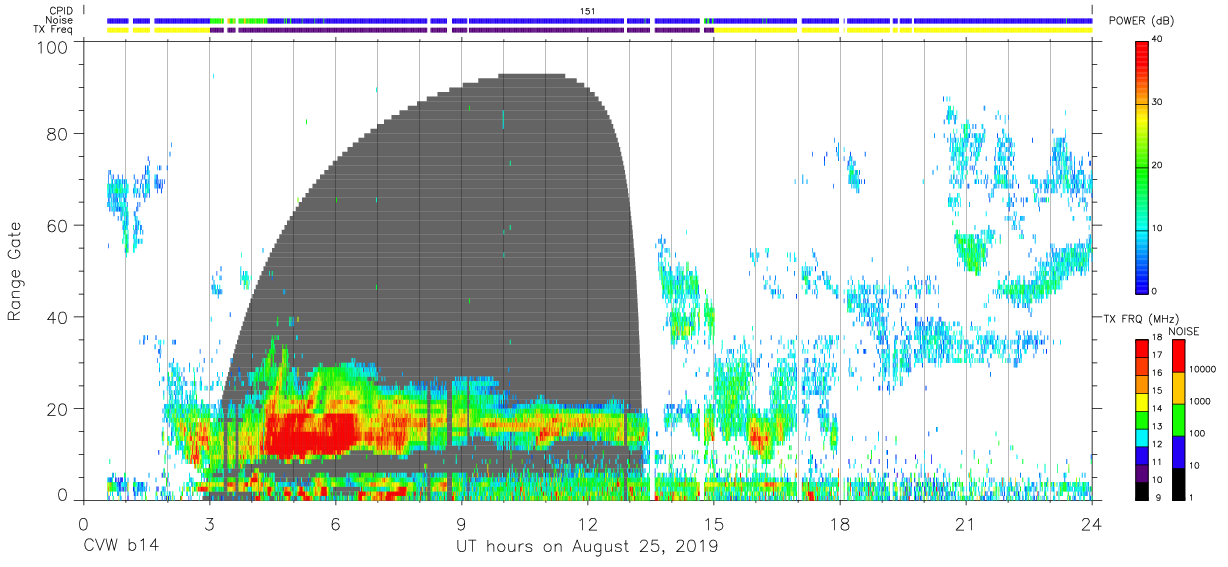Click x-axis tick label '12'

tap(588, 524)
